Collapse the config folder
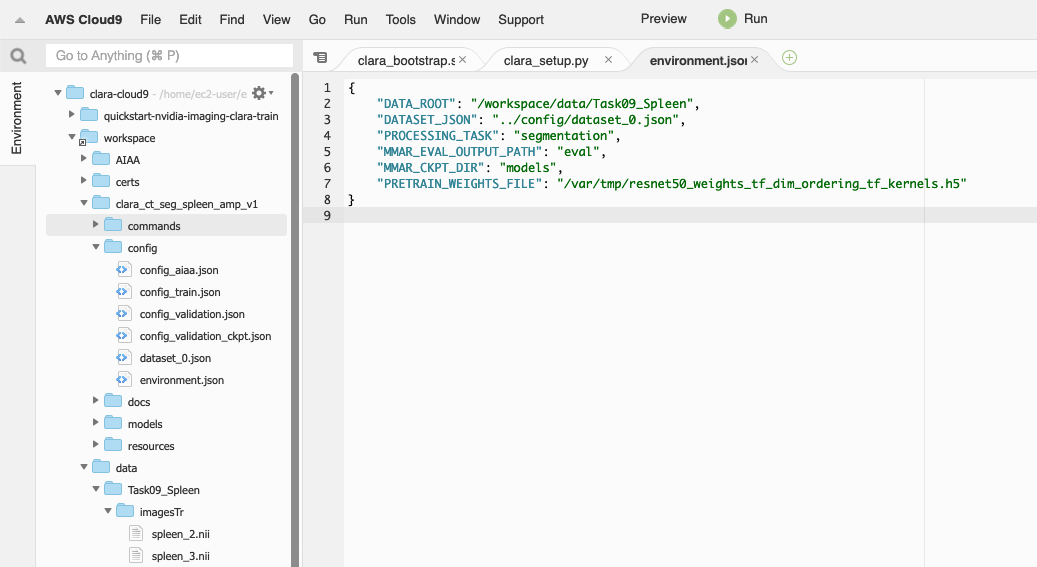1037x567 pixels. point(96,247)
